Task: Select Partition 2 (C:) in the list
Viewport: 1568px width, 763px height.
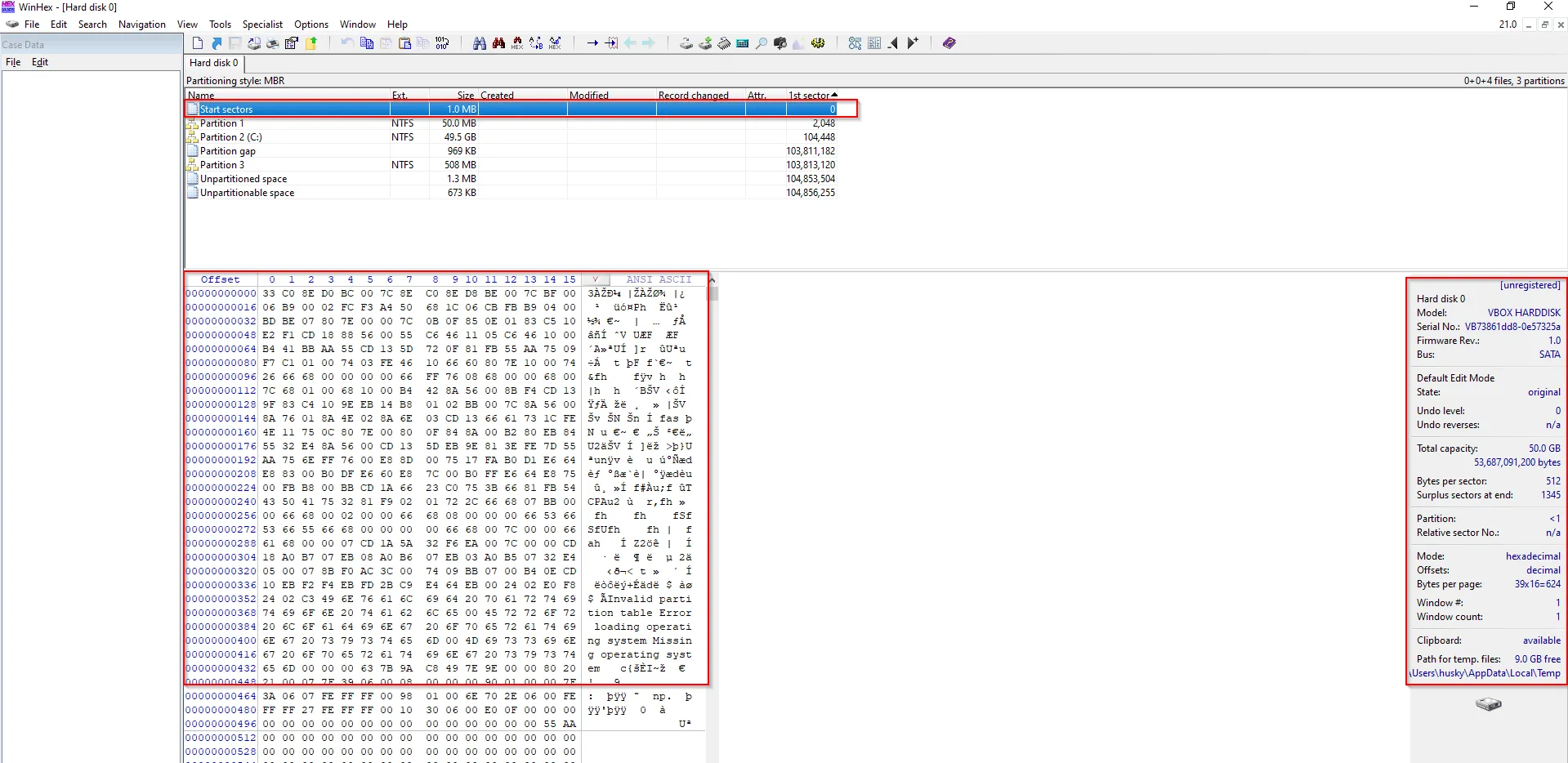Action: (x=231, y=137)
